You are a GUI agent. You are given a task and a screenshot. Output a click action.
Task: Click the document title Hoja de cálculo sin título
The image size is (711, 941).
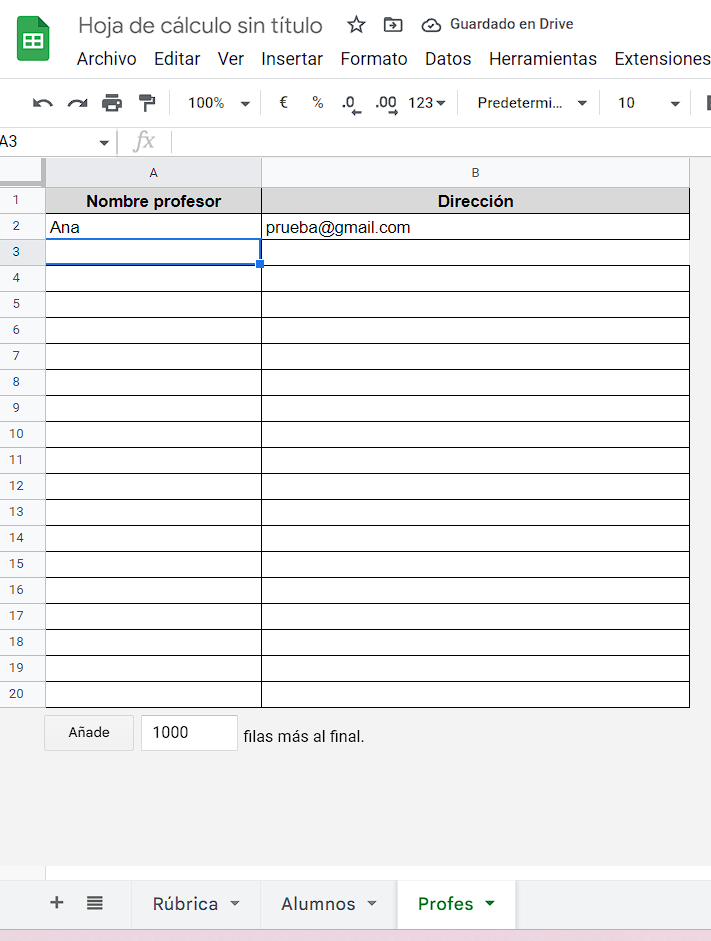pyautogui.click(x=200, y=25)
